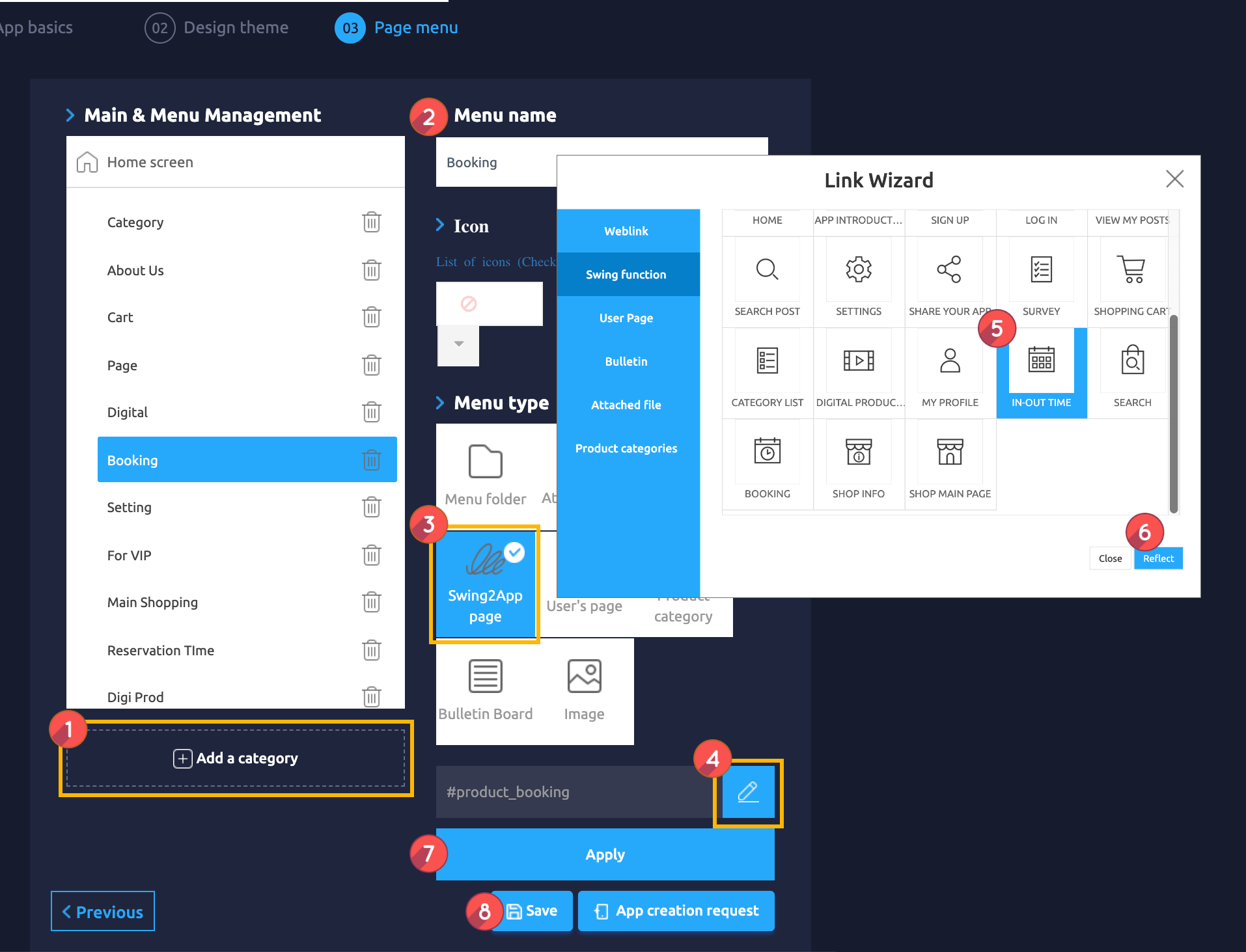
Task: Open the Product categories tab
Action: (x=626, y=448)
